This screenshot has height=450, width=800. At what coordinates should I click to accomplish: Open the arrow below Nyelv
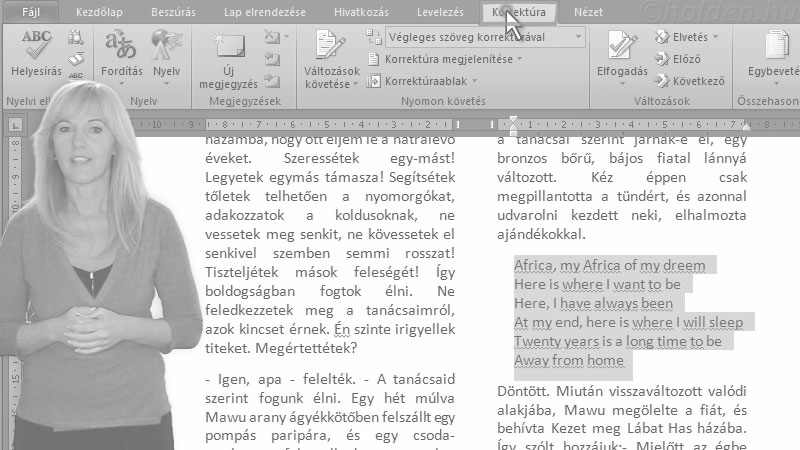point(166,84)
